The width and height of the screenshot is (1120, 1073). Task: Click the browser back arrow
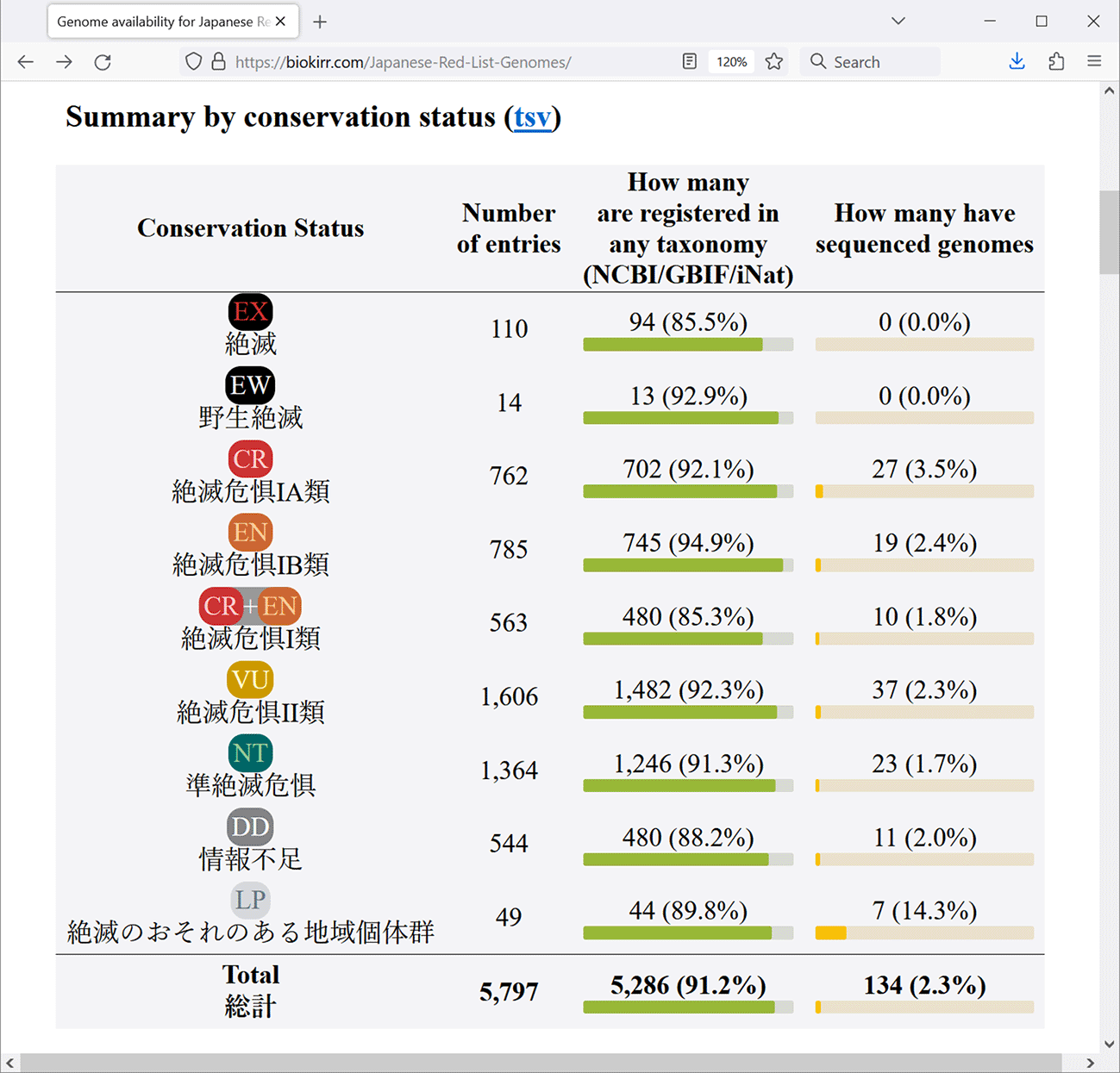26,62
